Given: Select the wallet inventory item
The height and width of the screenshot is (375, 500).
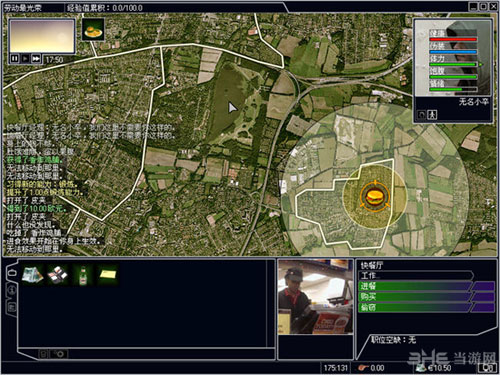Looking at the screenshot, I should tap(57, 275).
